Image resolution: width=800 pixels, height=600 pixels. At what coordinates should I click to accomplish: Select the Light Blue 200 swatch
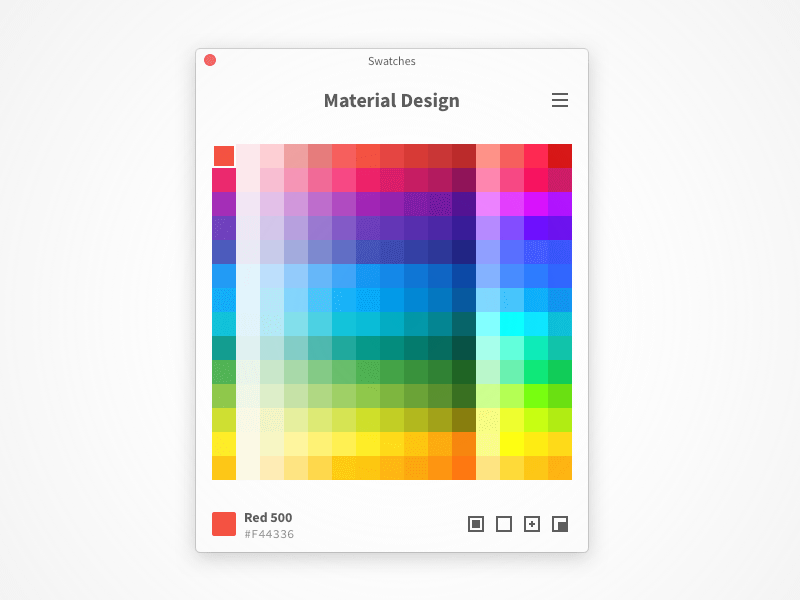[296, 299]
